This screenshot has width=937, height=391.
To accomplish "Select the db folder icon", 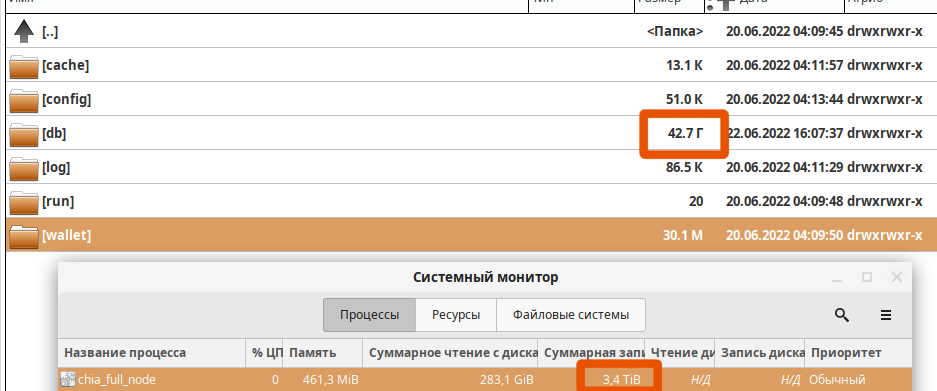I will [x=24, y=134].
